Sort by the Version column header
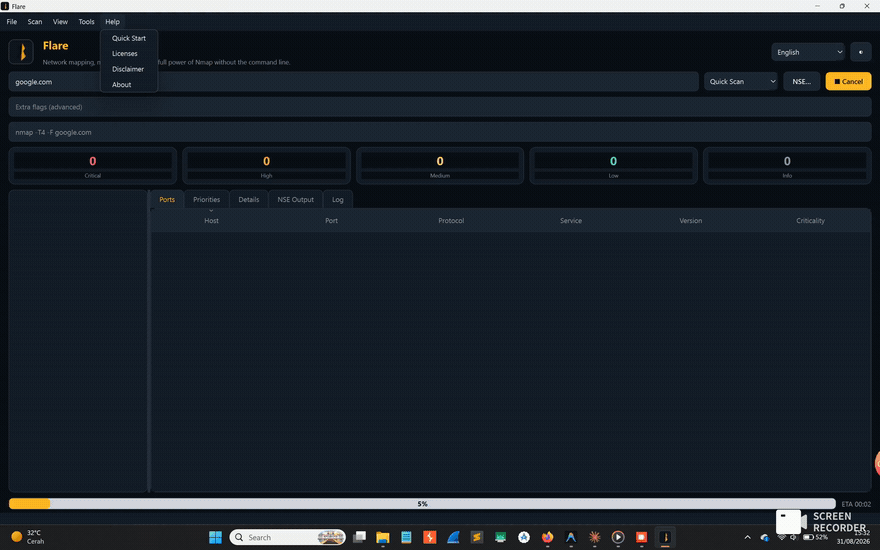The height and width of the screenshot is (550, 880). click(x=690, y=221)
